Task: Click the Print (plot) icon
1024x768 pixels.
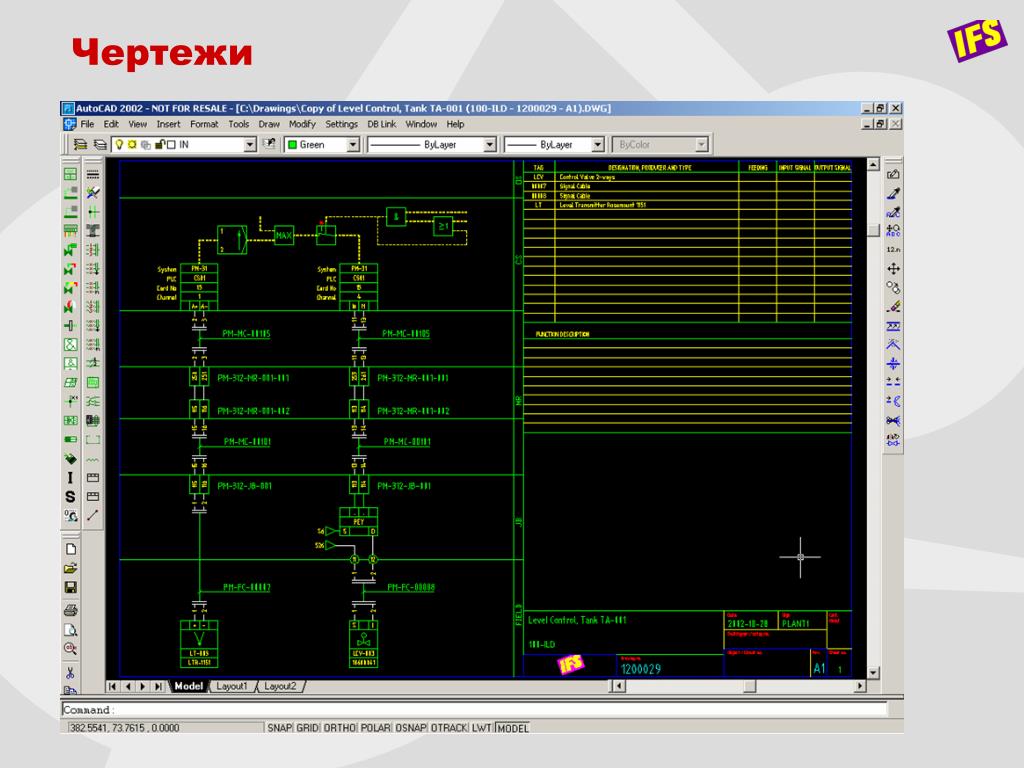Action: pos(71,611)
